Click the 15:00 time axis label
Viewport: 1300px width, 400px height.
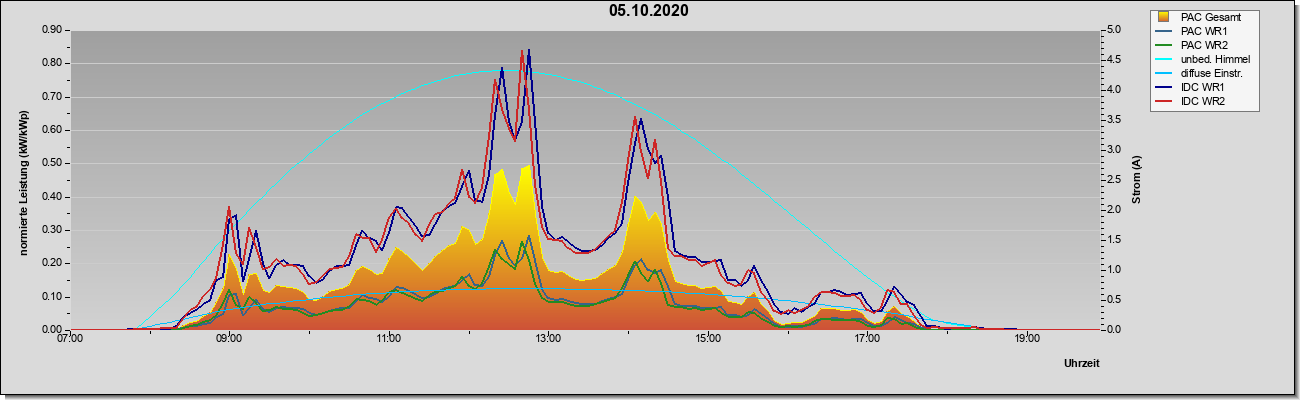708,338
